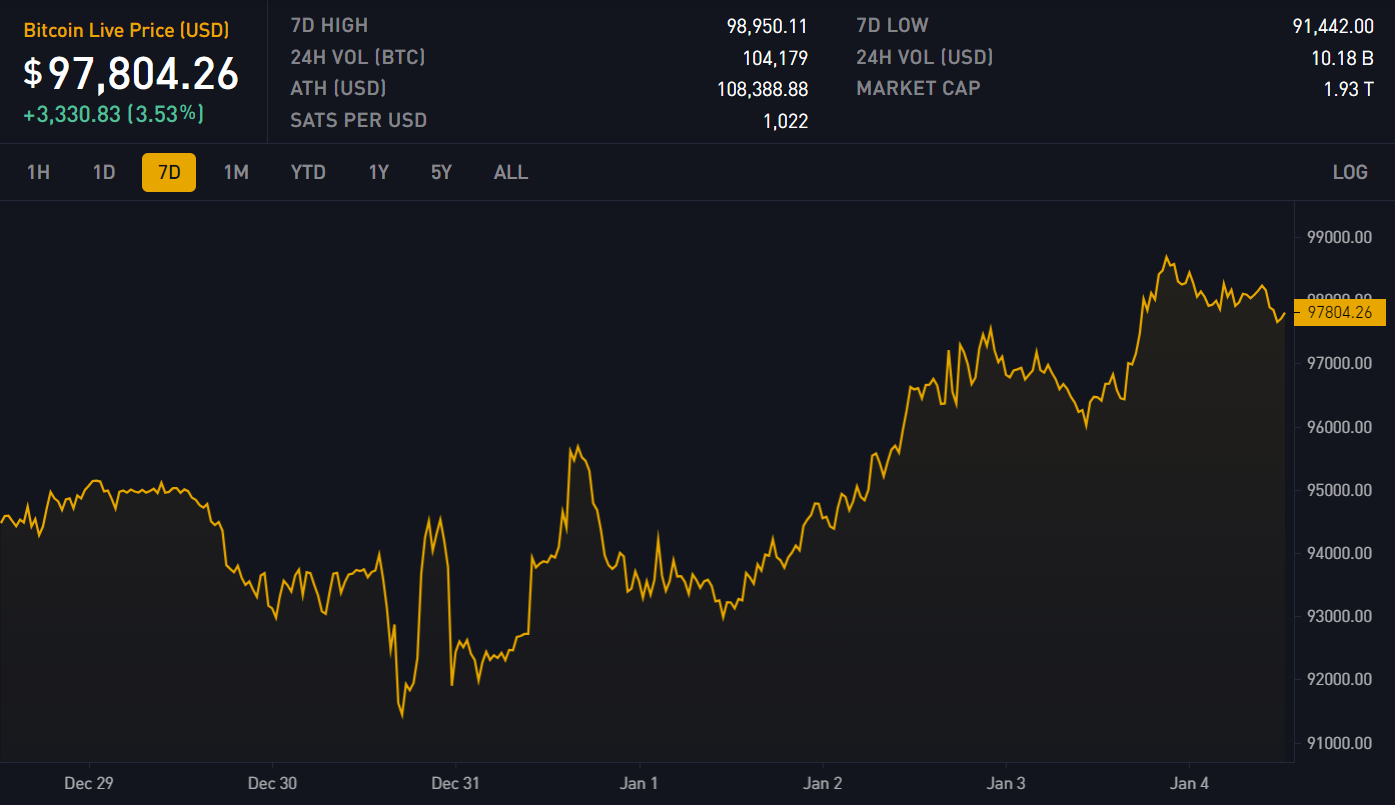Select the 1D timeframe tab
Screen dimensions: 1395x805
104,172
